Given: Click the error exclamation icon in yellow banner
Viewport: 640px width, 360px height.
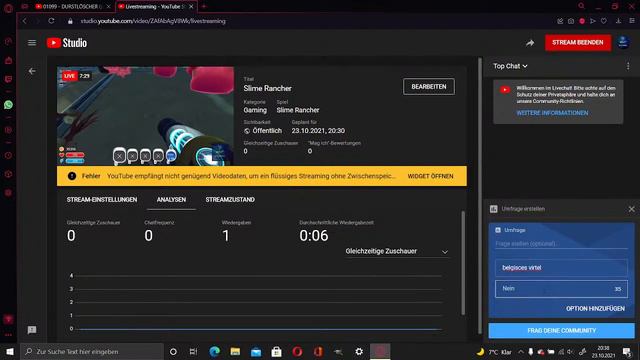Looking at the screenshot, I should [x=72, y=176].
